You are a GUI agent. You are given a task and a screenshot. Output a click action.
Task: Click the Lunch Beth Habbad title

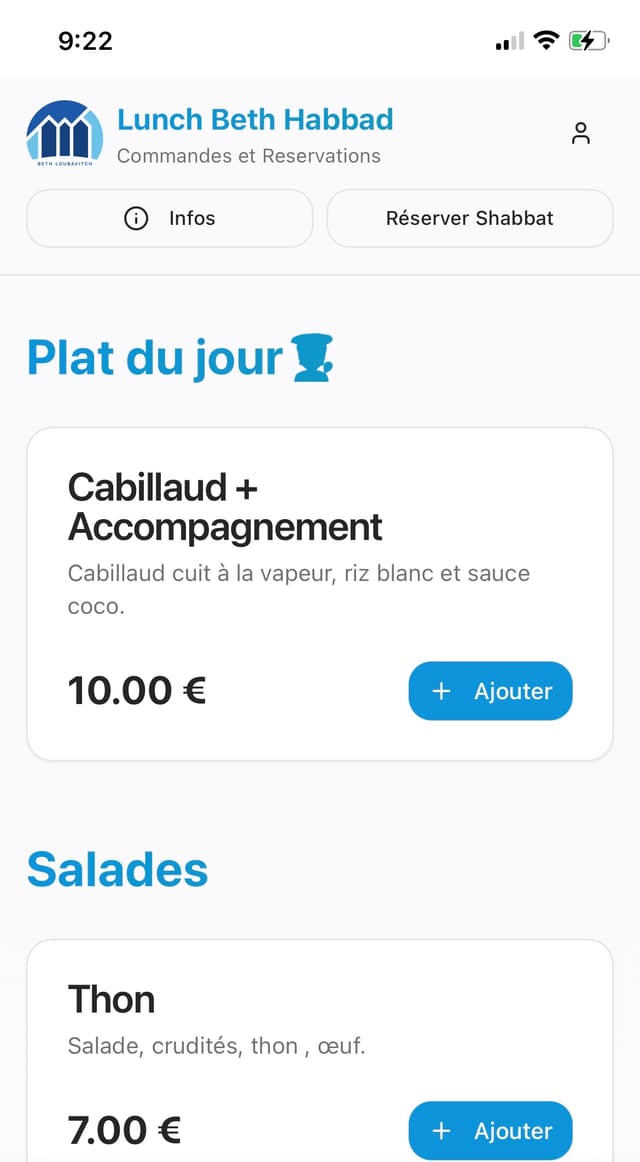pyautogui.click(x=255, y=120)
